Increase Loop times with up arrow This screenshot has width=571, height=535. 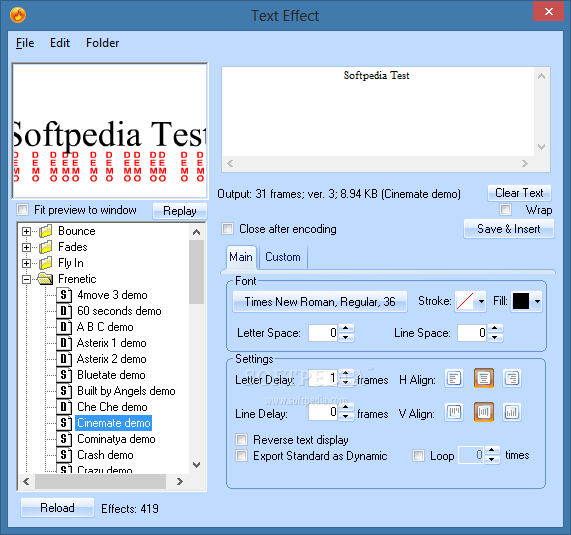point(492,451)
